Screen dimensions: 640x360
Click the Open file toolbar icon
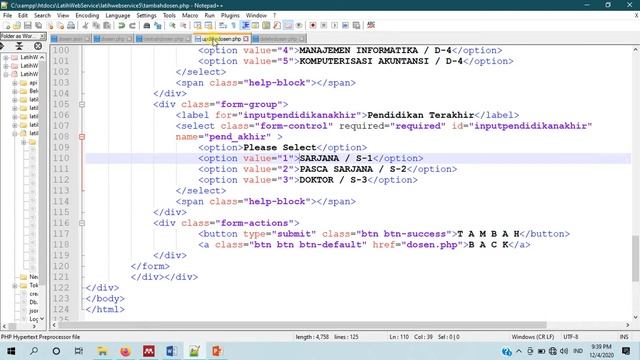(x=17, y=25)
